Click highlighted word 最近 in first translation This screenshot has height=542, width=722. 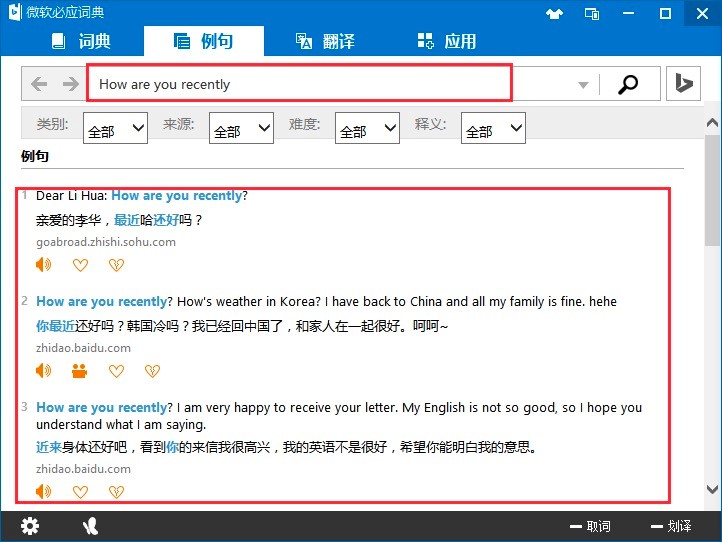click(127, 220)
